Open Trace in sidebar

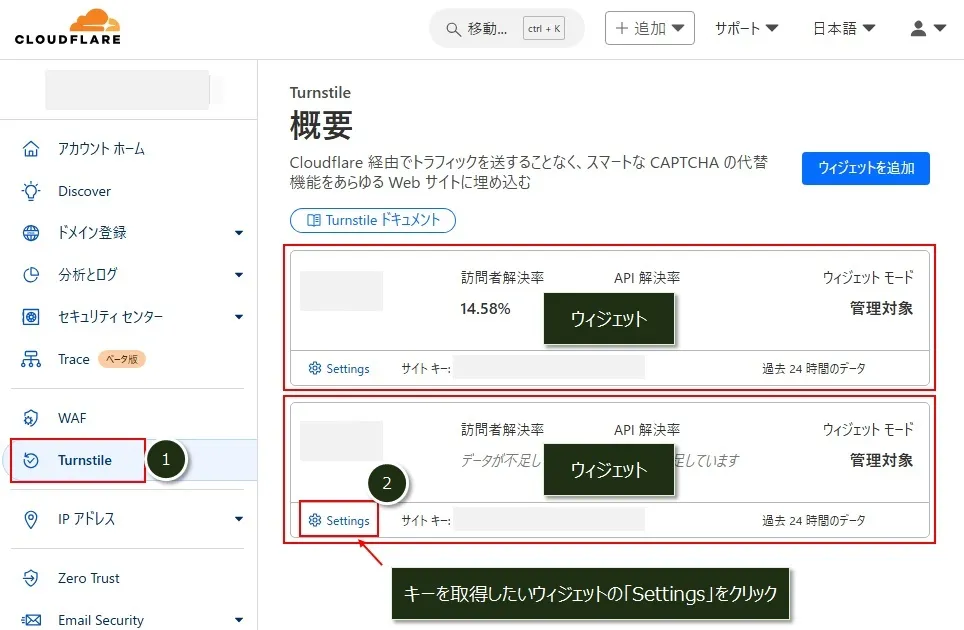click(x=74, y=359)
